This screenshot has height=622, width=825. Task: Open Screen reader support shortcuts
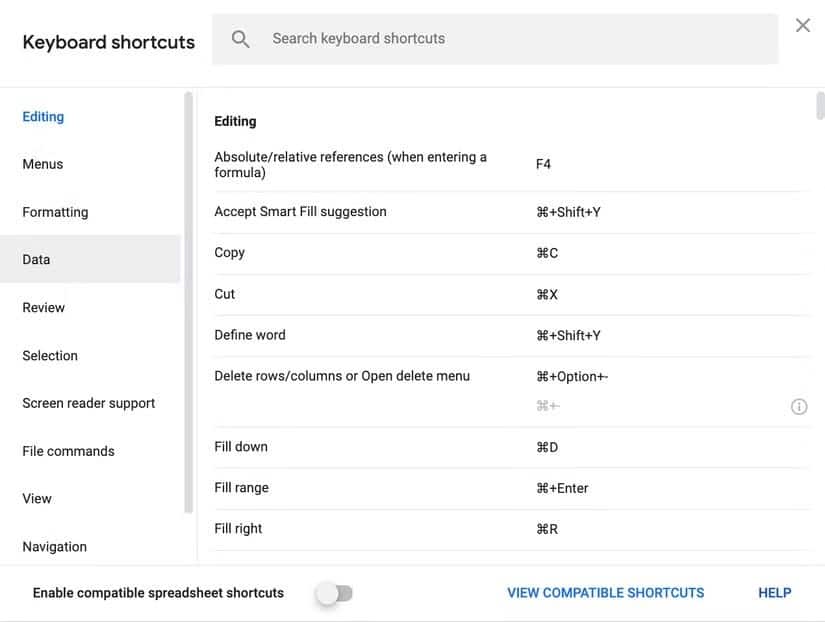click(x=88, y=402)
